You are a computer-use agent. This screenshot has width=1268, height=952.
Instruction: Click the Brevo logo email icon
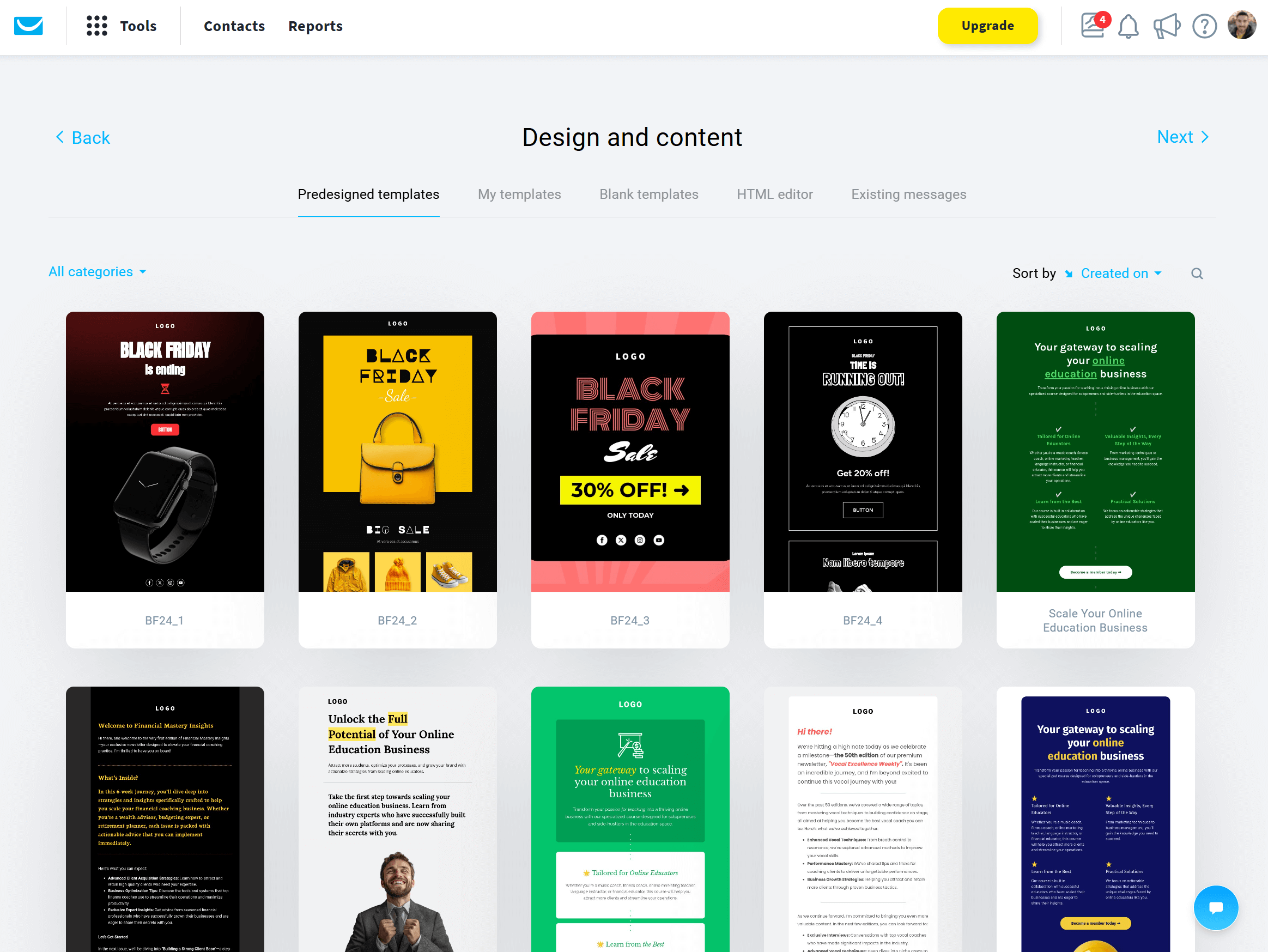(x=29, y=26)
